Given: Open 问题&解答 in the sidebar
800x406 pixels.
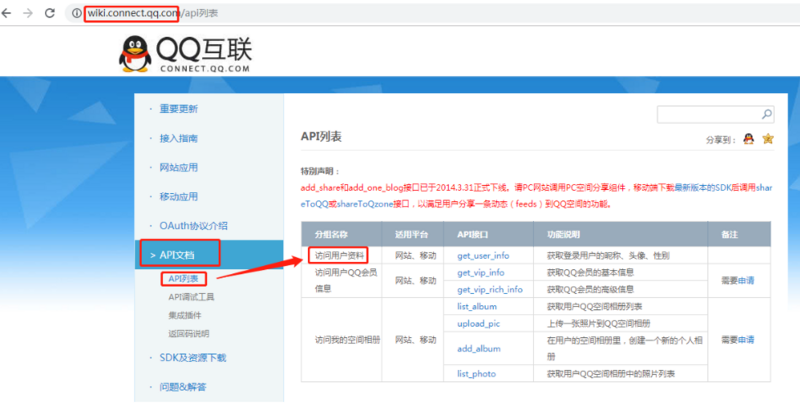Looking at the screenshot, I should 183,387.
